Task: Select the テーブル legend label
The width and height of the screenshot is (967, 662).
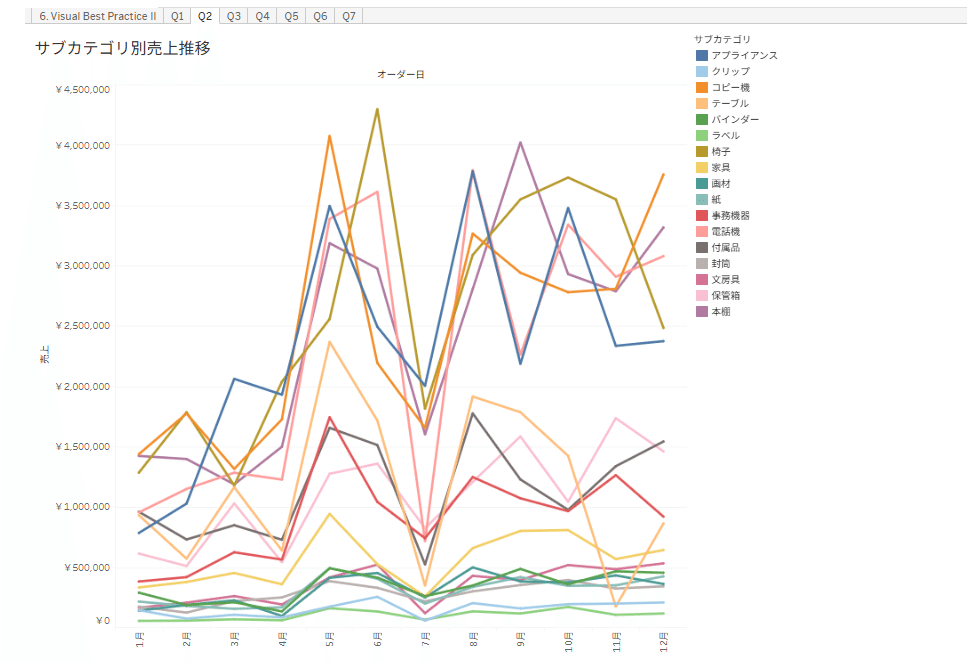Action: pos(730,103)
